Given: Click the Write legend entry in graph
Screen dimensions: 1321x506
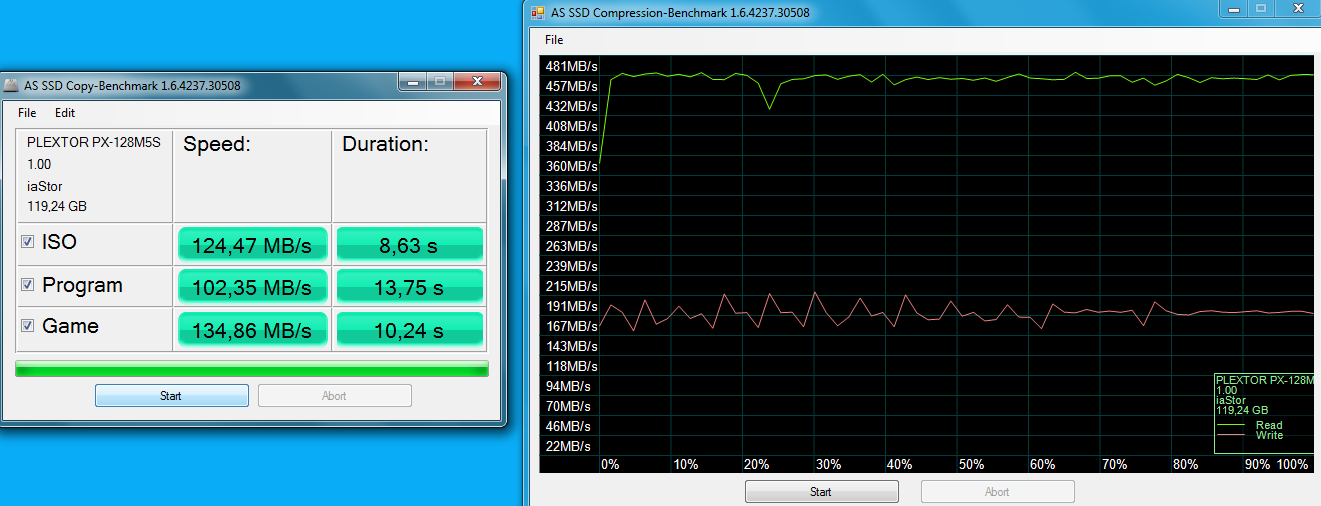Looking at the screenshot, I should coord(1269,435).
